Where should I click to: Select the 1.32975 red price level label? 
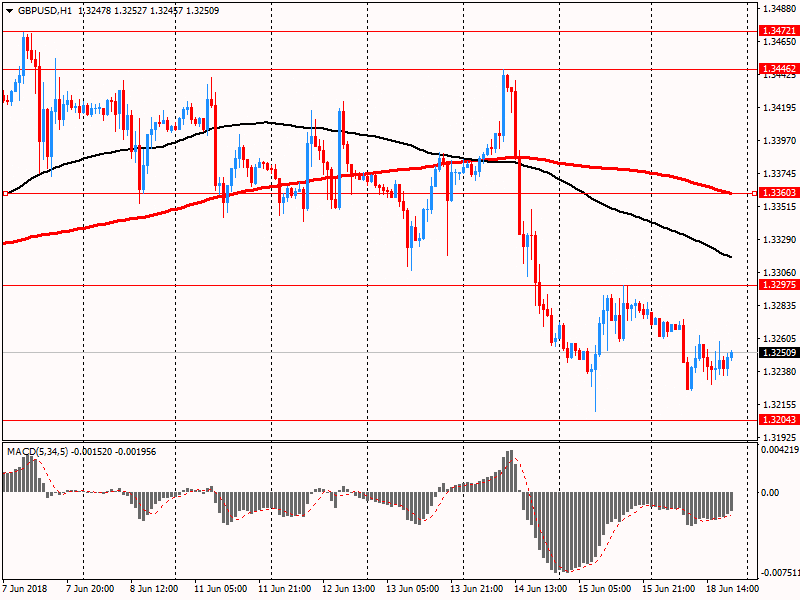pyautogui.click(x=779, y=285)
